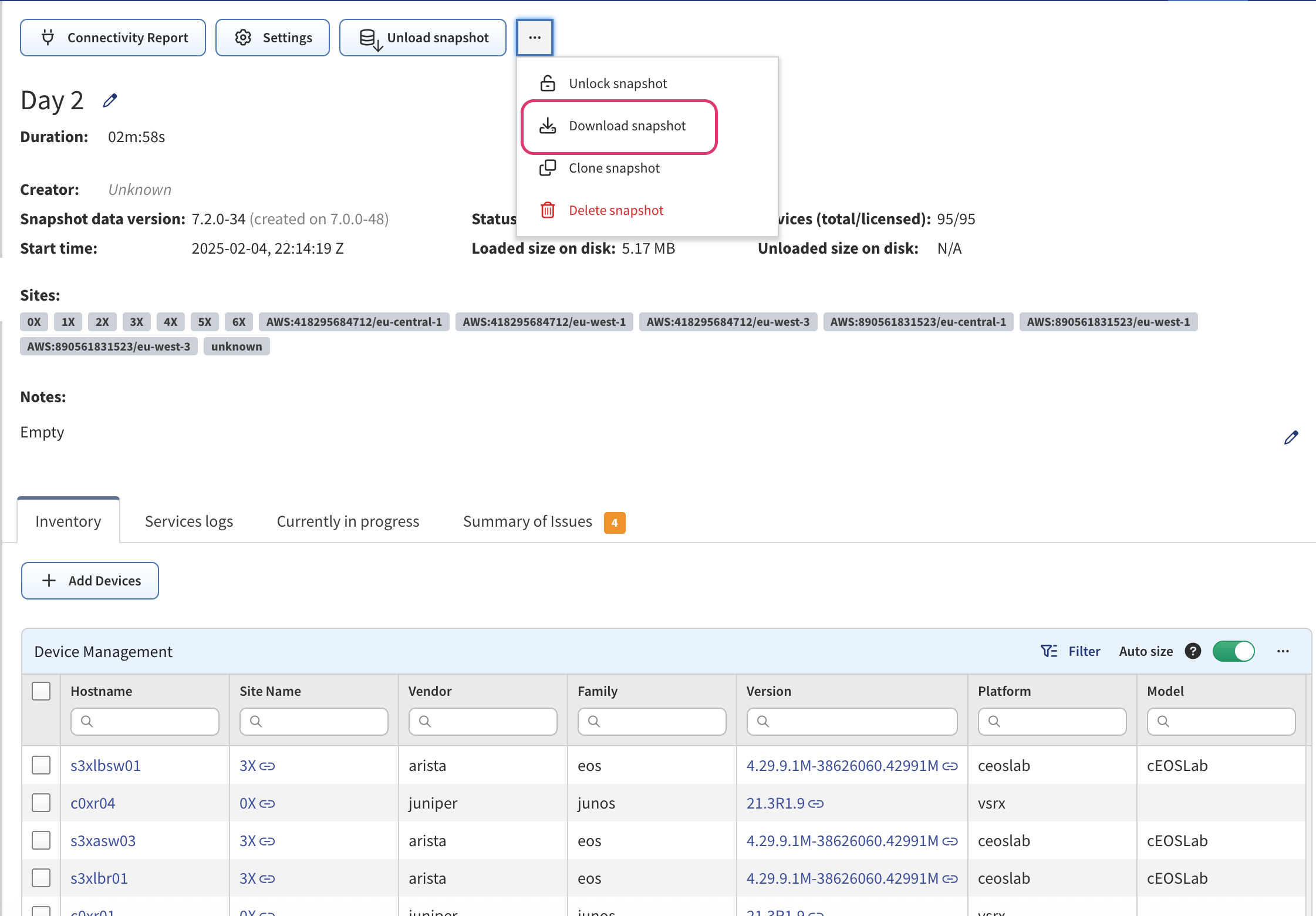
Task: Click the Clone snapshot copy icon
Action: coord(548,168)
